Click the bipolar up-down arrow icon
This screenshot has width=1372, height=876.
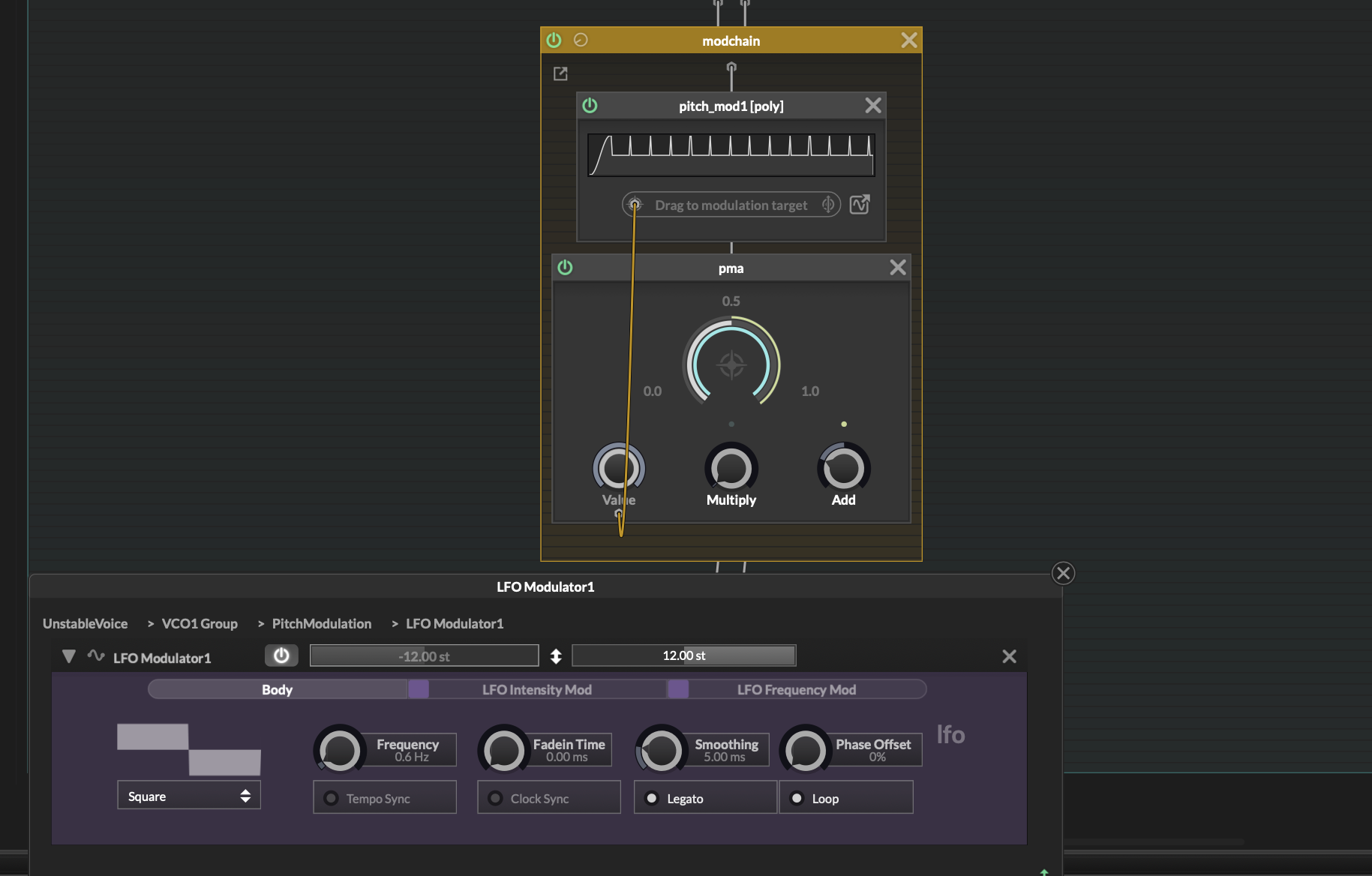pyautogui.click(x=556, y=657)
